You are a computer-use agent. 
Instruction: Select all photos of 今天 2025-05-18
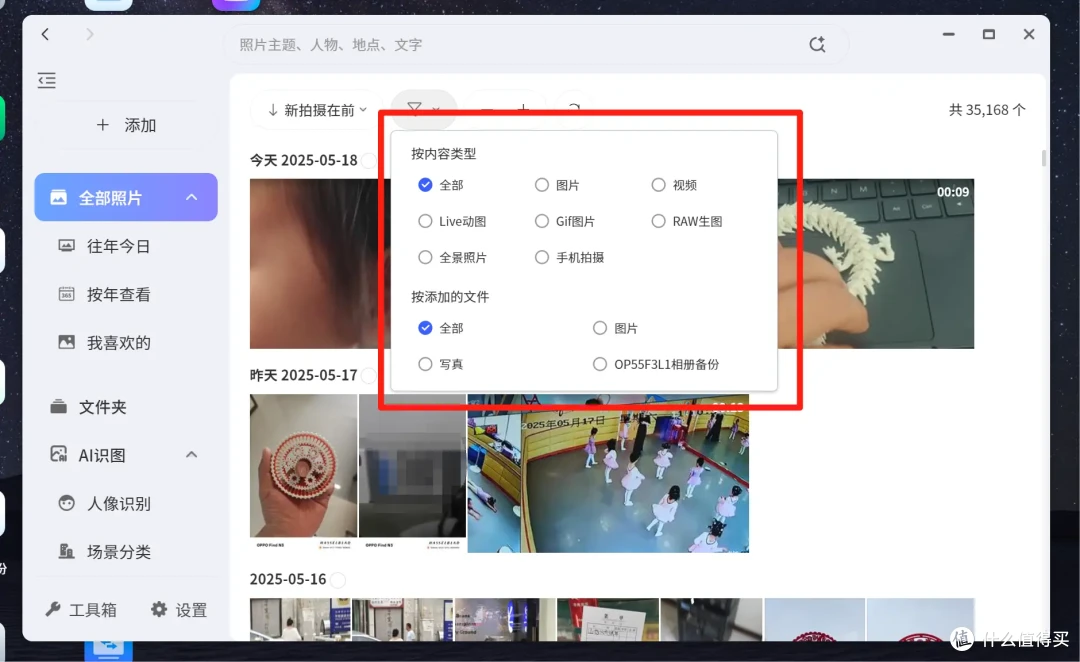point(369,161)
